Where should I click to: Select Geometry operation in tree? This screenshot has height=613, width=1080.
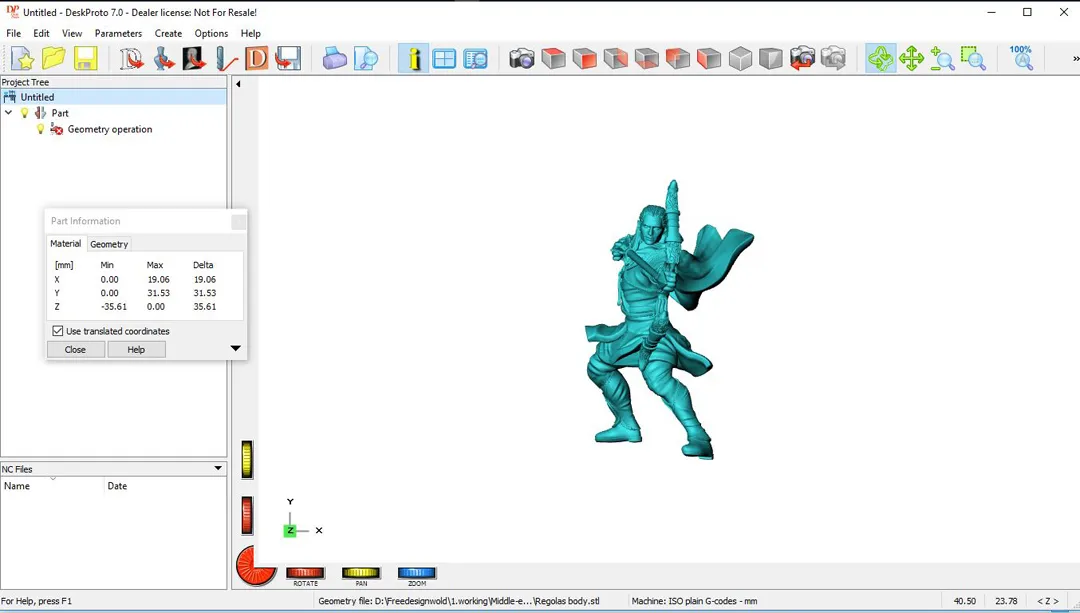click(x=110, y=129)
